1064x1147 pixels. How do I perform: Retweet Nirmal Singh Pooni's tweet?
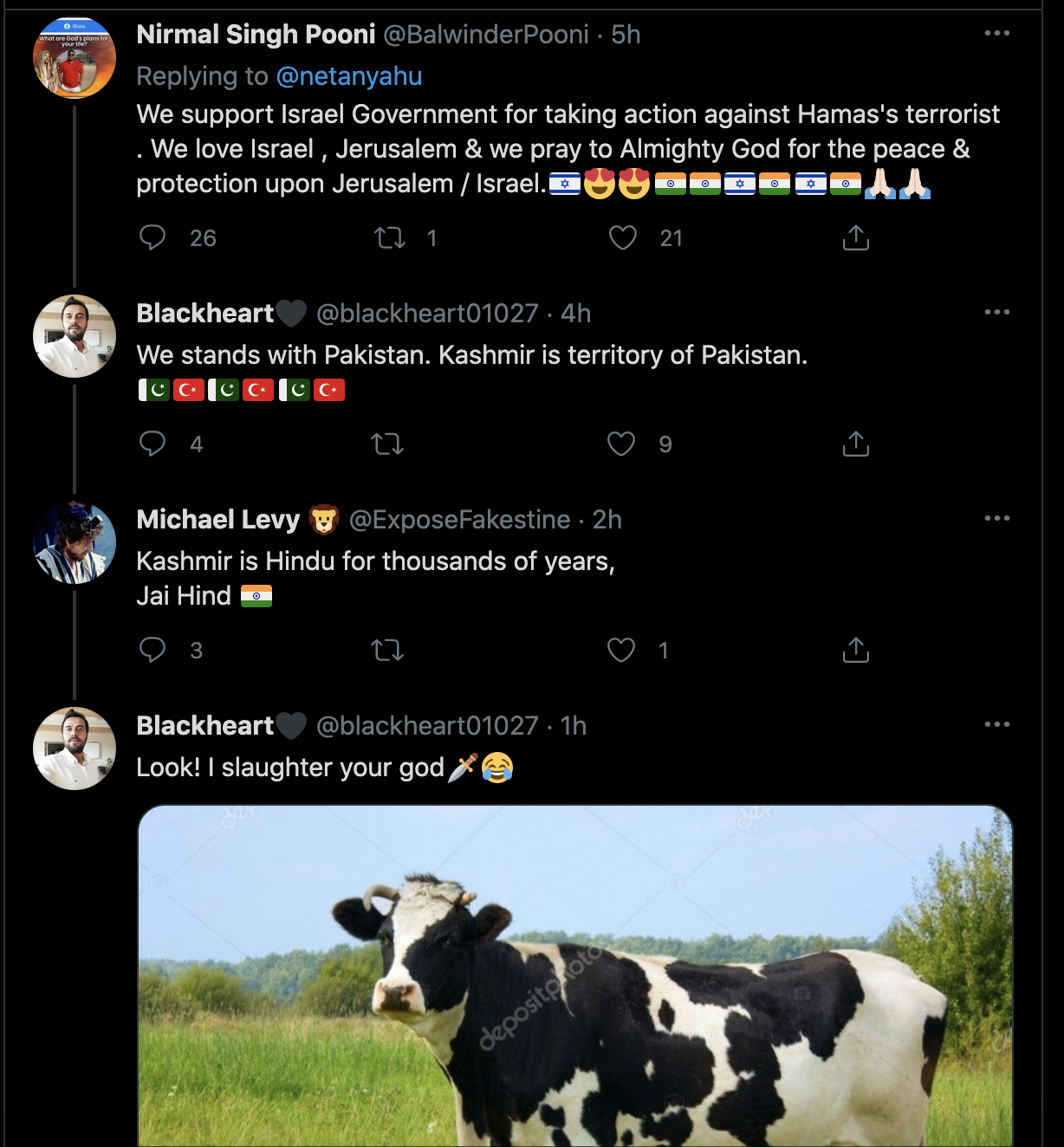pyautogui.click(x=390, y=237)
